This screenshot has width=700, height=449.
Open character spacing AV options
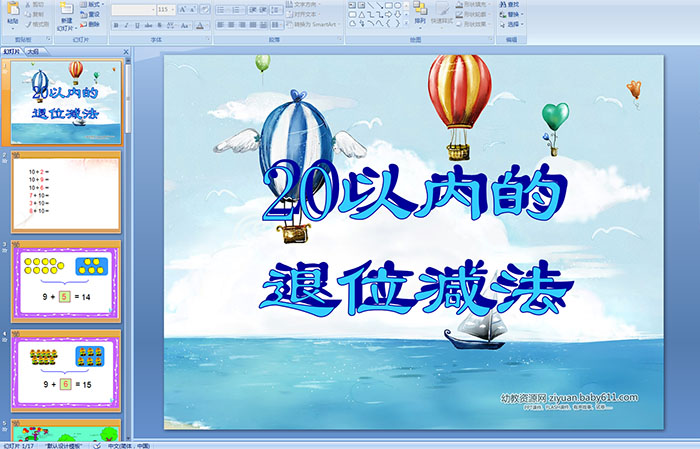point(171,25)
